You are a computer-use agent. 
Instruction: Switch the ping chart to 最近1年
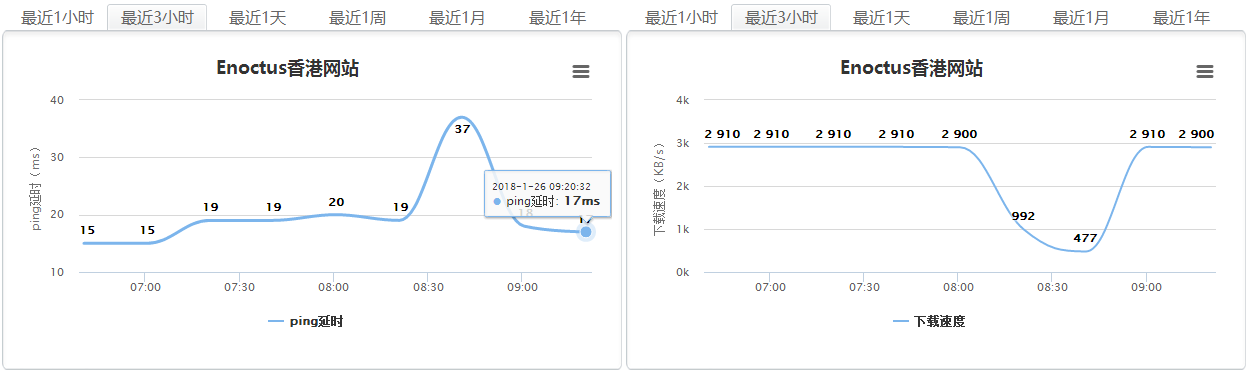click(557, 18)
